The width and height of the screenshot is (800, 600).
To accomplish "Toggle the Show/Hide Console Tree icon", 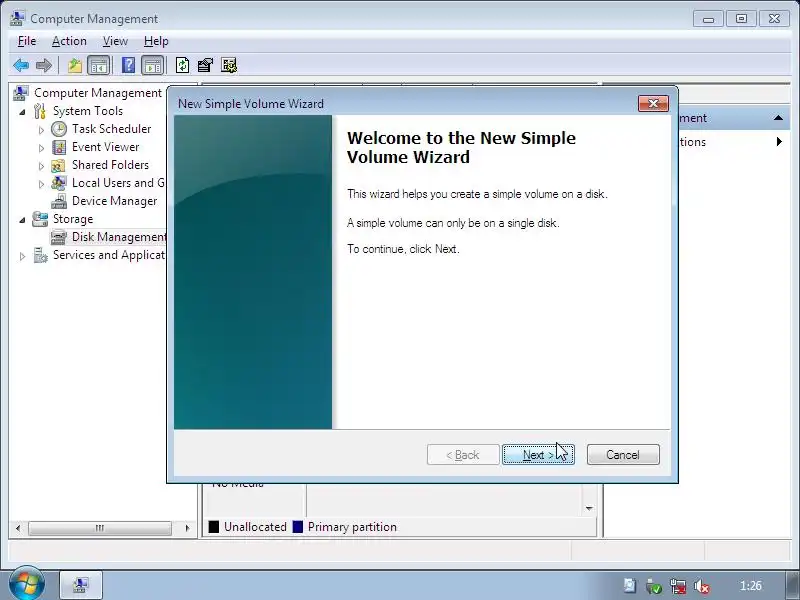I will pos(98,65).
